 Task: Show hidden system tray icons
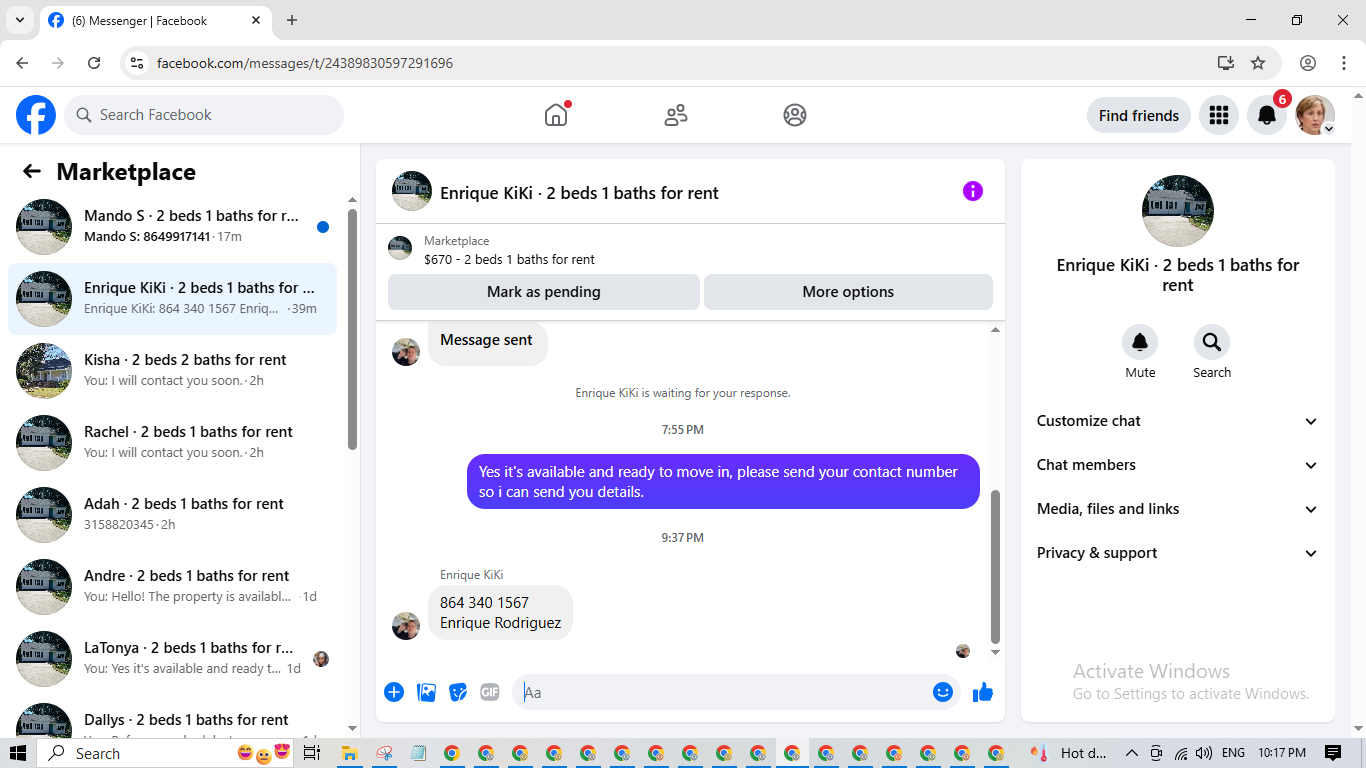pyautogui.click(x=1132, y=753)
